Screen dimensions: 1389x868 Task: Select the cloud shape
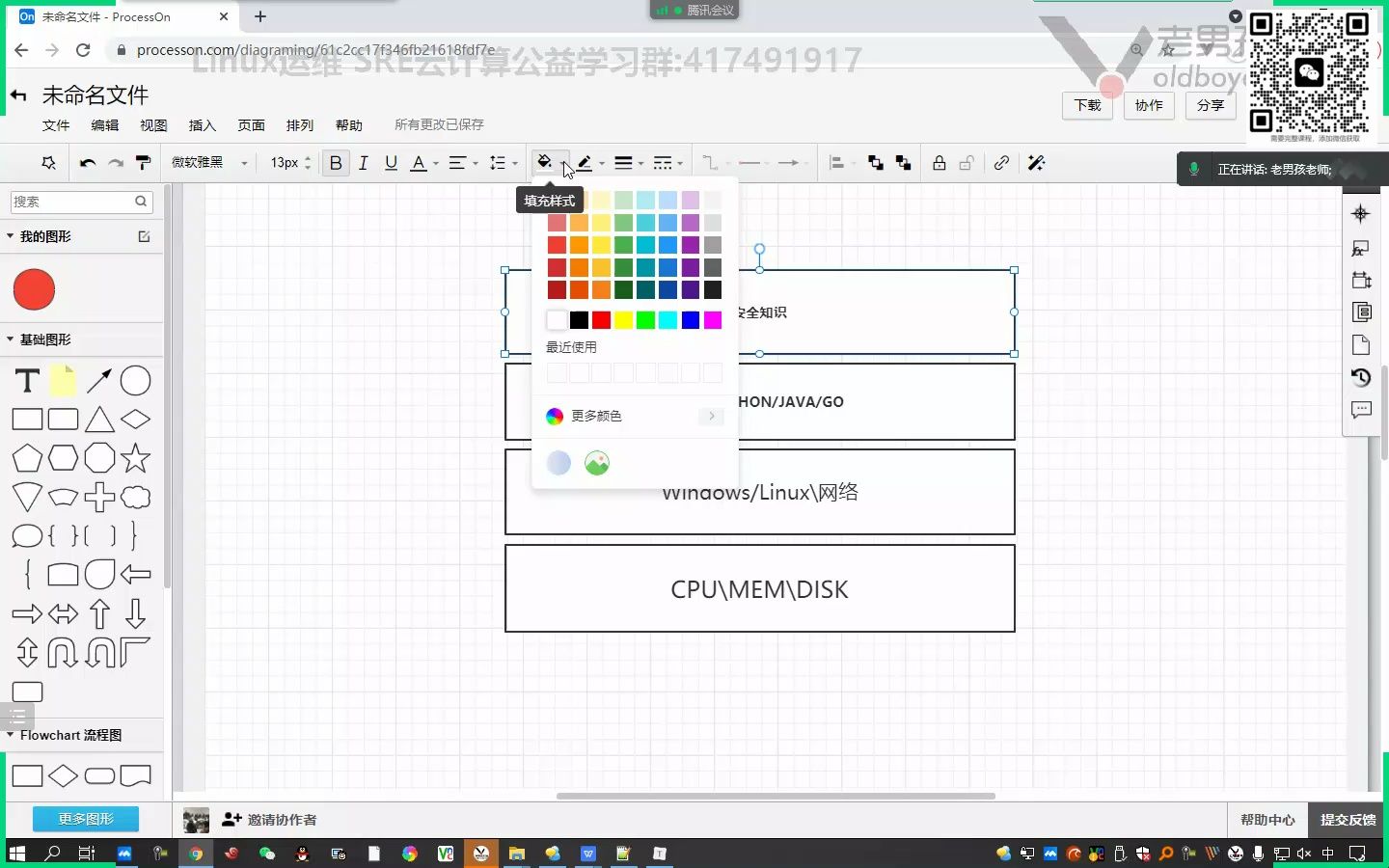(x=135, y=497)
